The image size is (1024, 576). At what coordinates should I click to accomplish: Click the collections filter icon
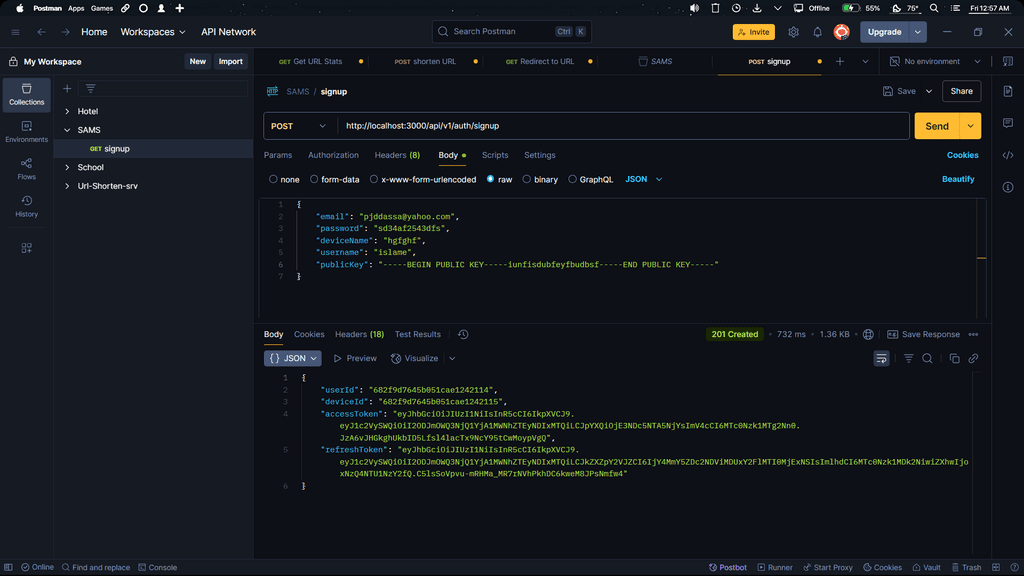point(91,88)
